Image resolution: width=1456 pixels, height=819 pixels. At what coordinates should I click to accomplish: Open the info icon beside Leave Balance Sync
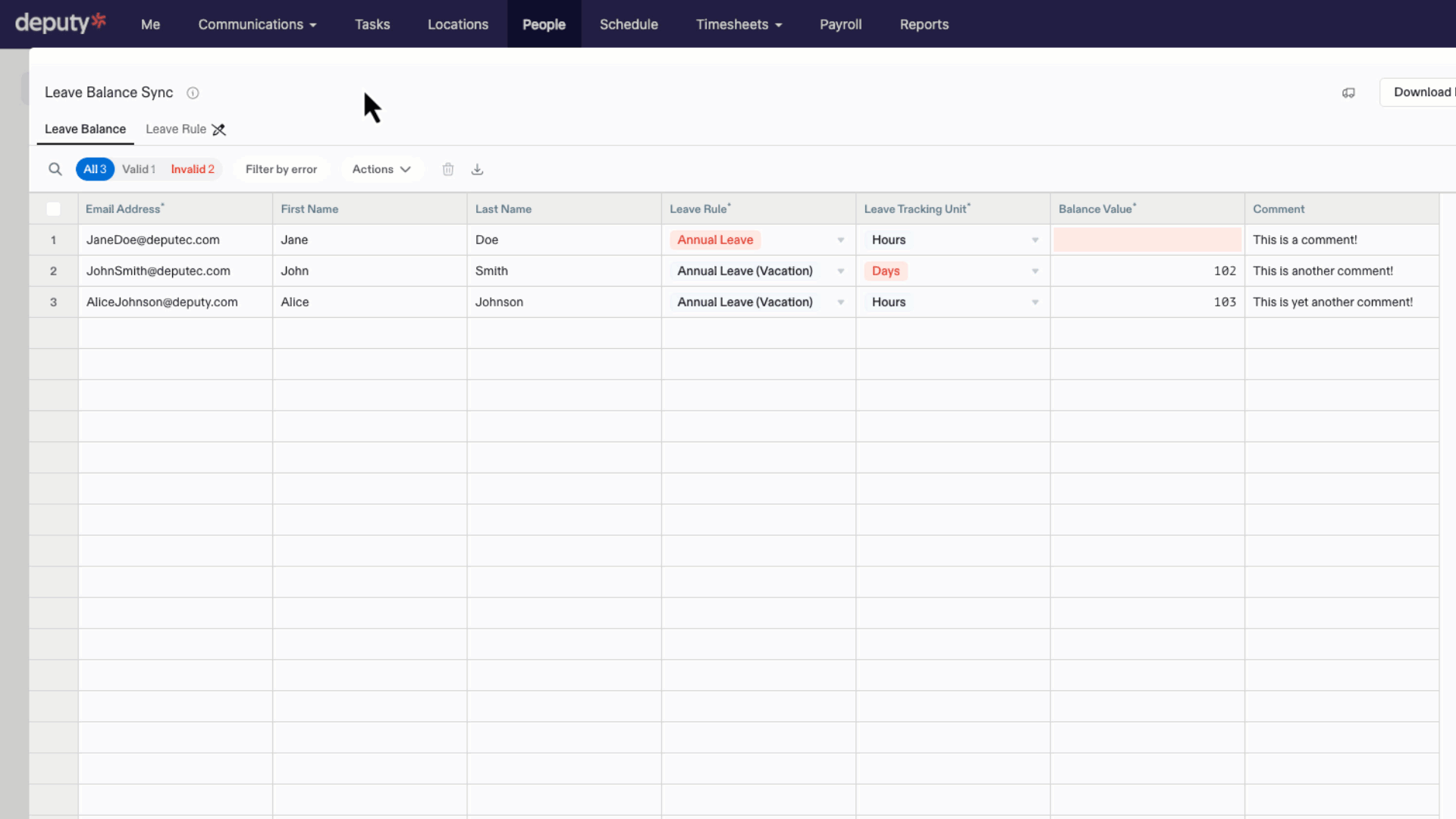(x=193, y=93)
